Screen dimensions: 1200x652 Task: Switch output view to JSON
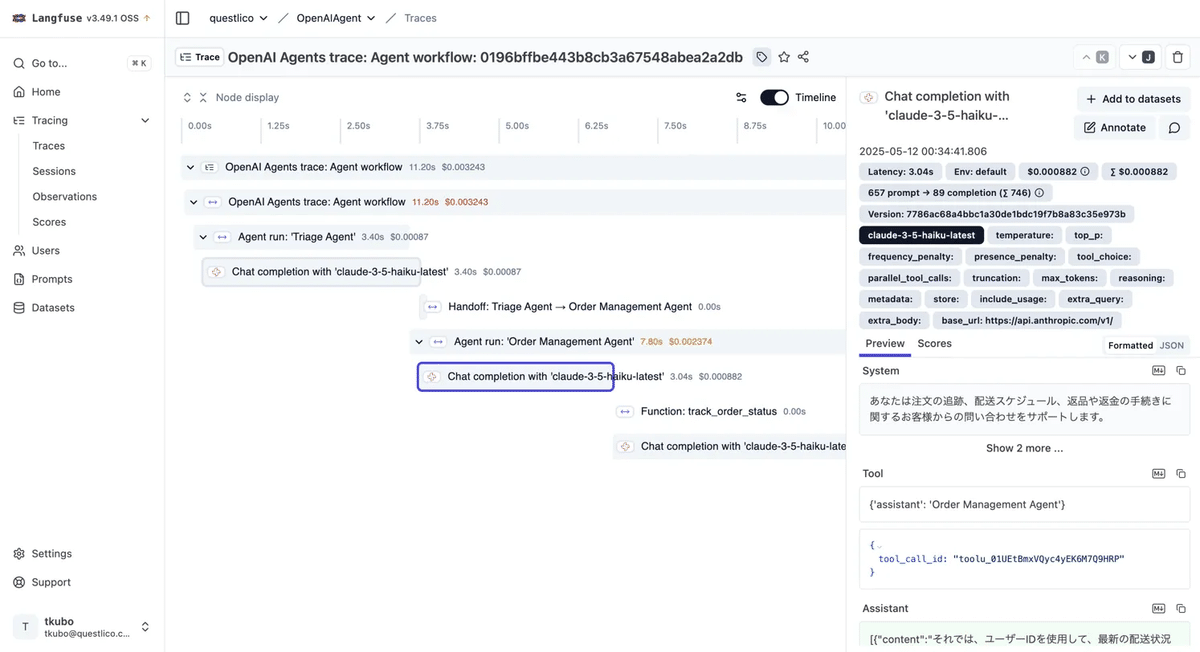pyautogui.click(x=1171, y=344)
